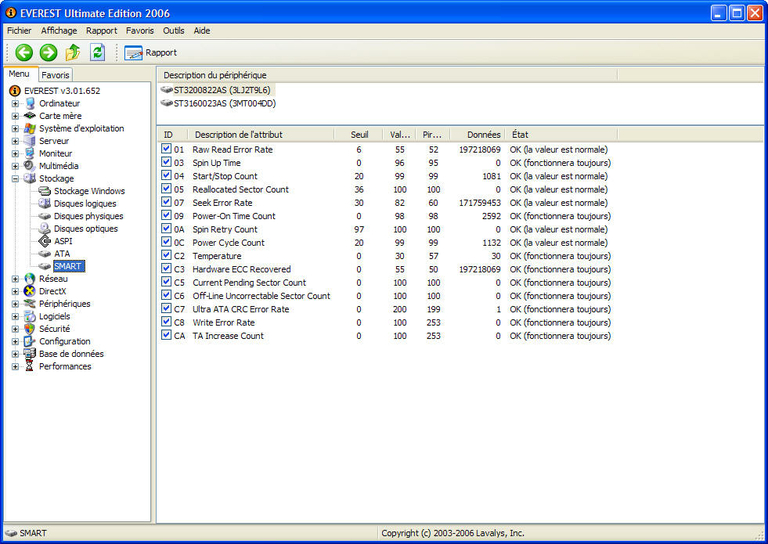This screenshot has height=544, width=768.
Task: Click the Serveur icon in the tree
Action: (30, 141)
